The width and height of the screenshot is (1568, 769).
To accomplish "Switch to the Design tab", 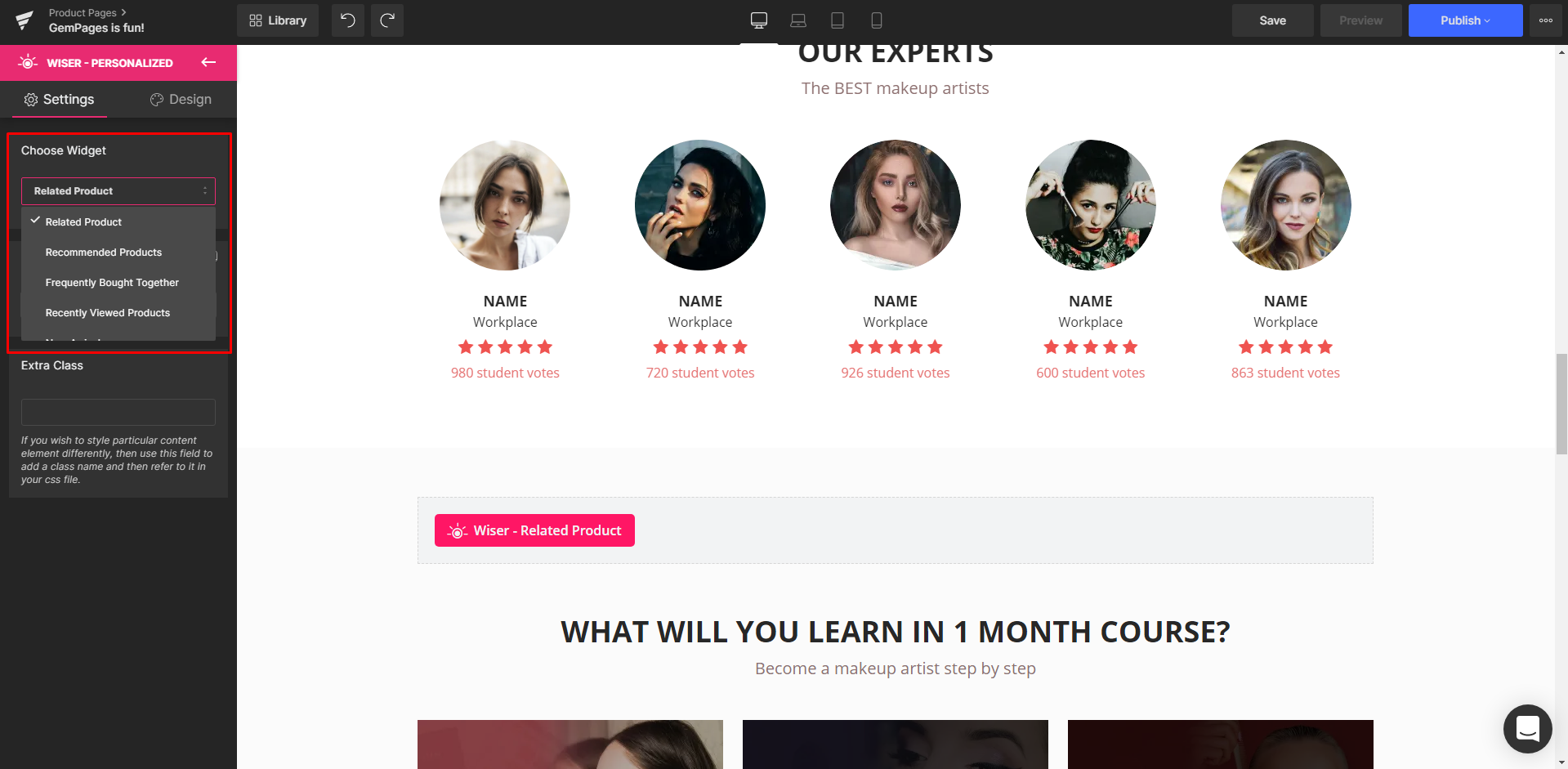I will (181, 99).
